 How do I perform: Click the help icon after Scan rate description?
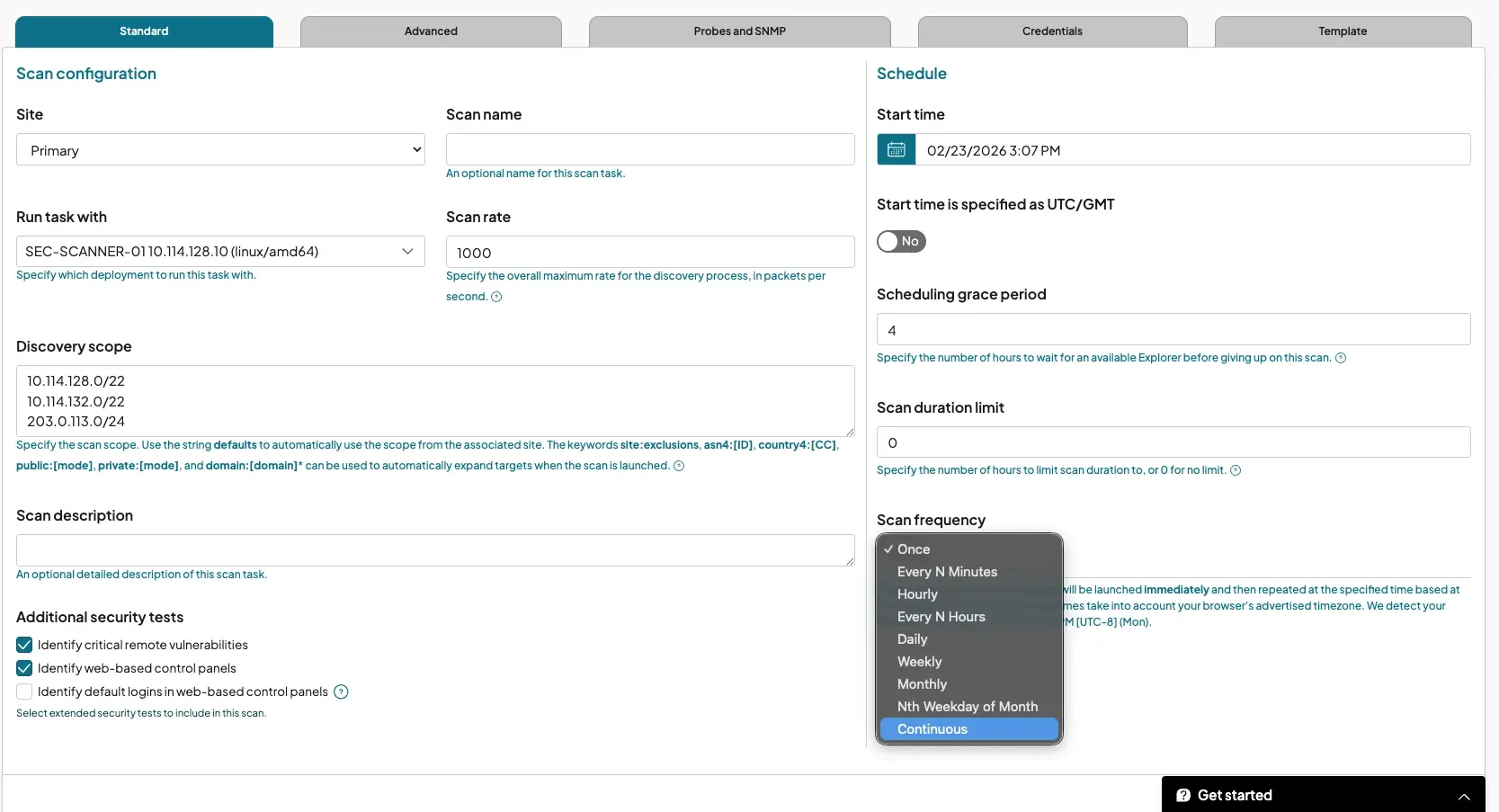[x=496, y=297]
